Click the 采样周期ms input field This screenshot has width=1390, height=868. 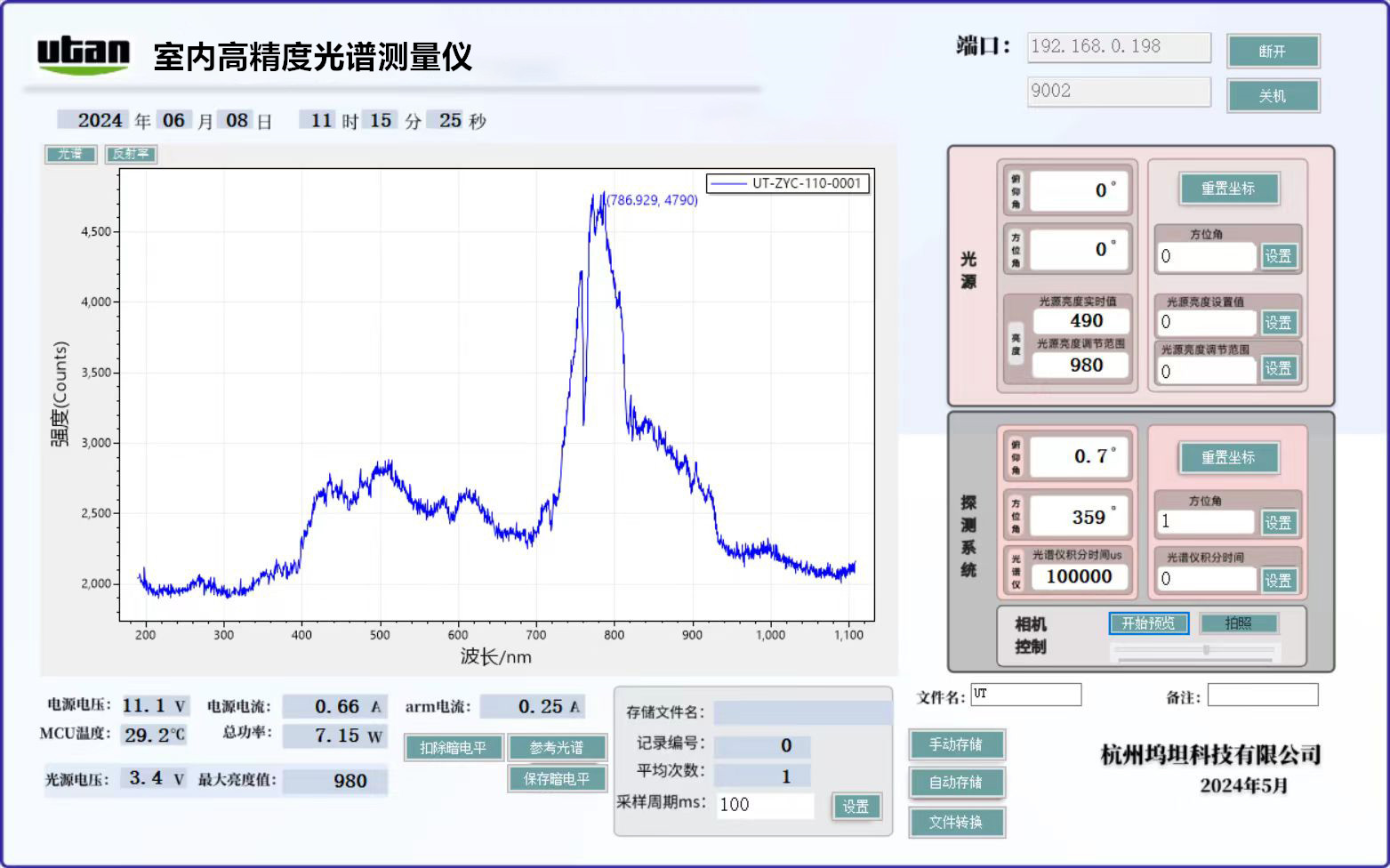[765, 805]
